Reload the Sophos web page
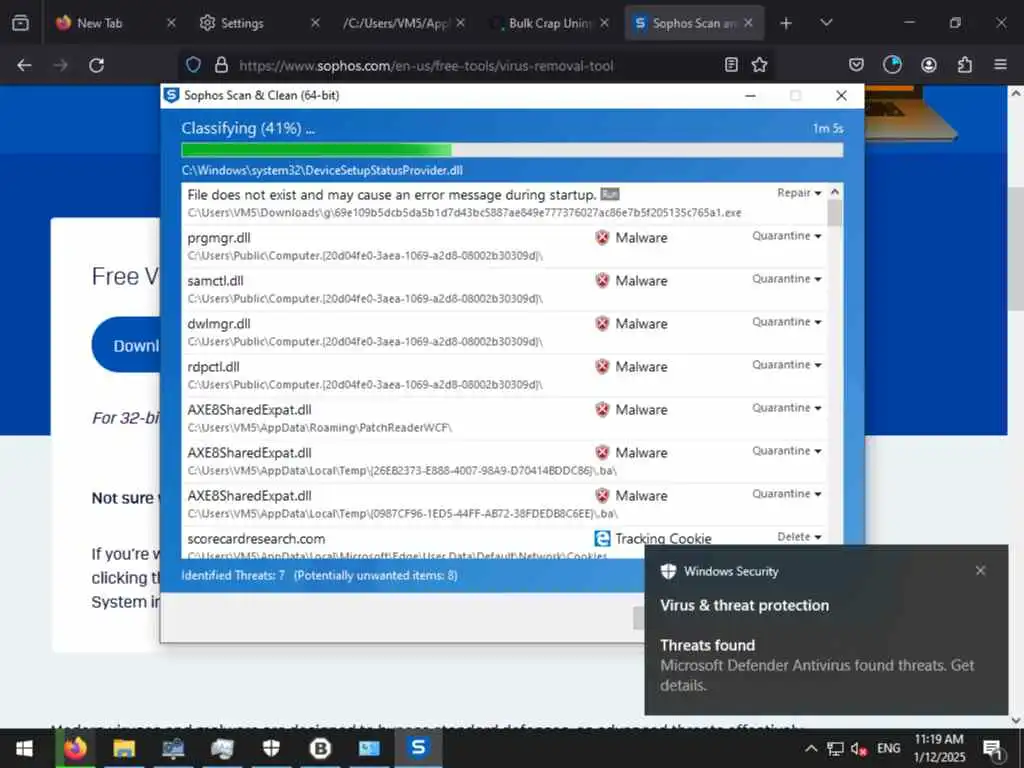The height and width of the screenshot is (768, 1024). click(x=97, y=65)
